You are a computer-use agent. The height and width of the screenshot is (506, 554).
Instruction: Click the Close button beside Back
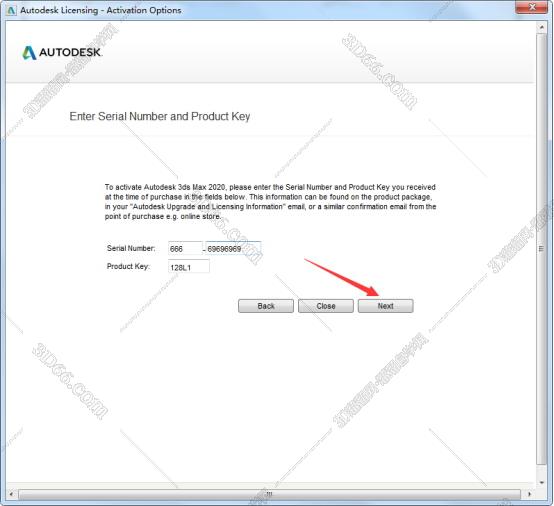(x=326, y=306)
